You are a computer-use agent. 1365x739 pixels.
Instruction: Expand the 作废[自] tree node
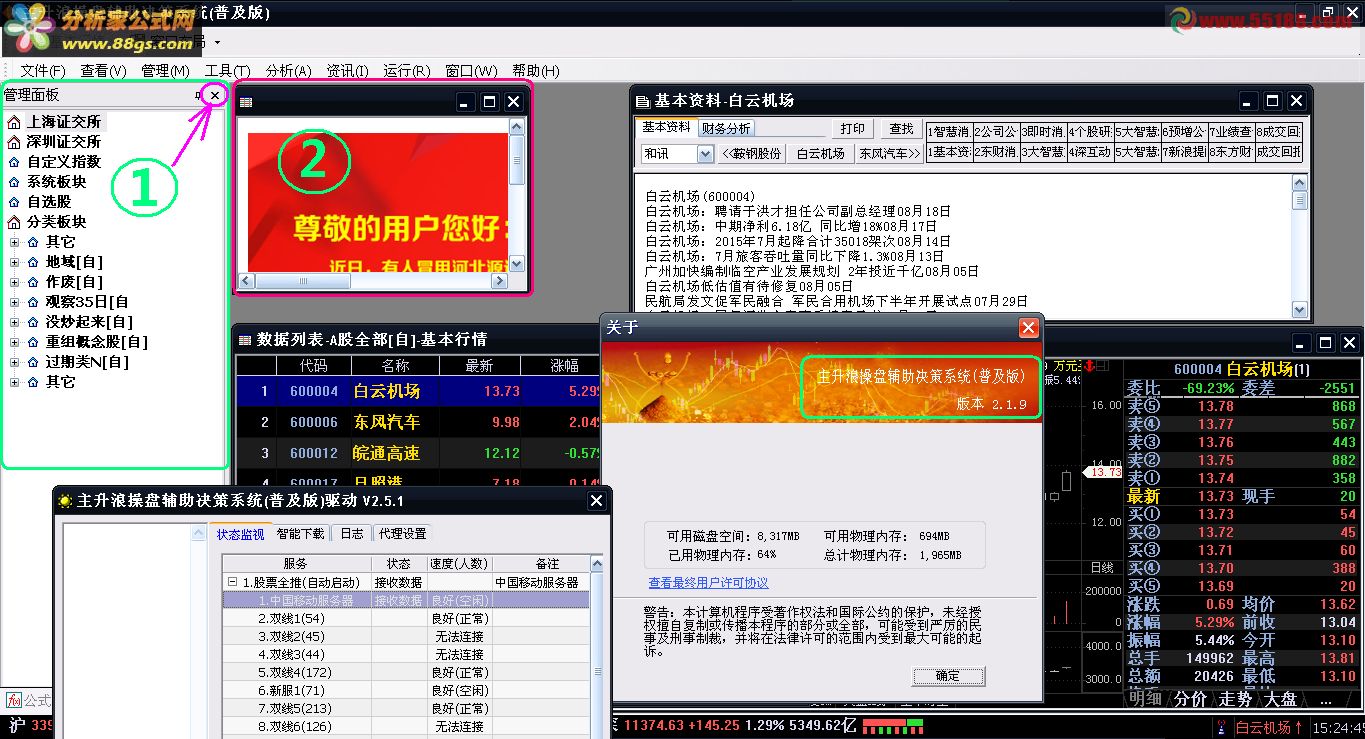[x=14, y=282]
